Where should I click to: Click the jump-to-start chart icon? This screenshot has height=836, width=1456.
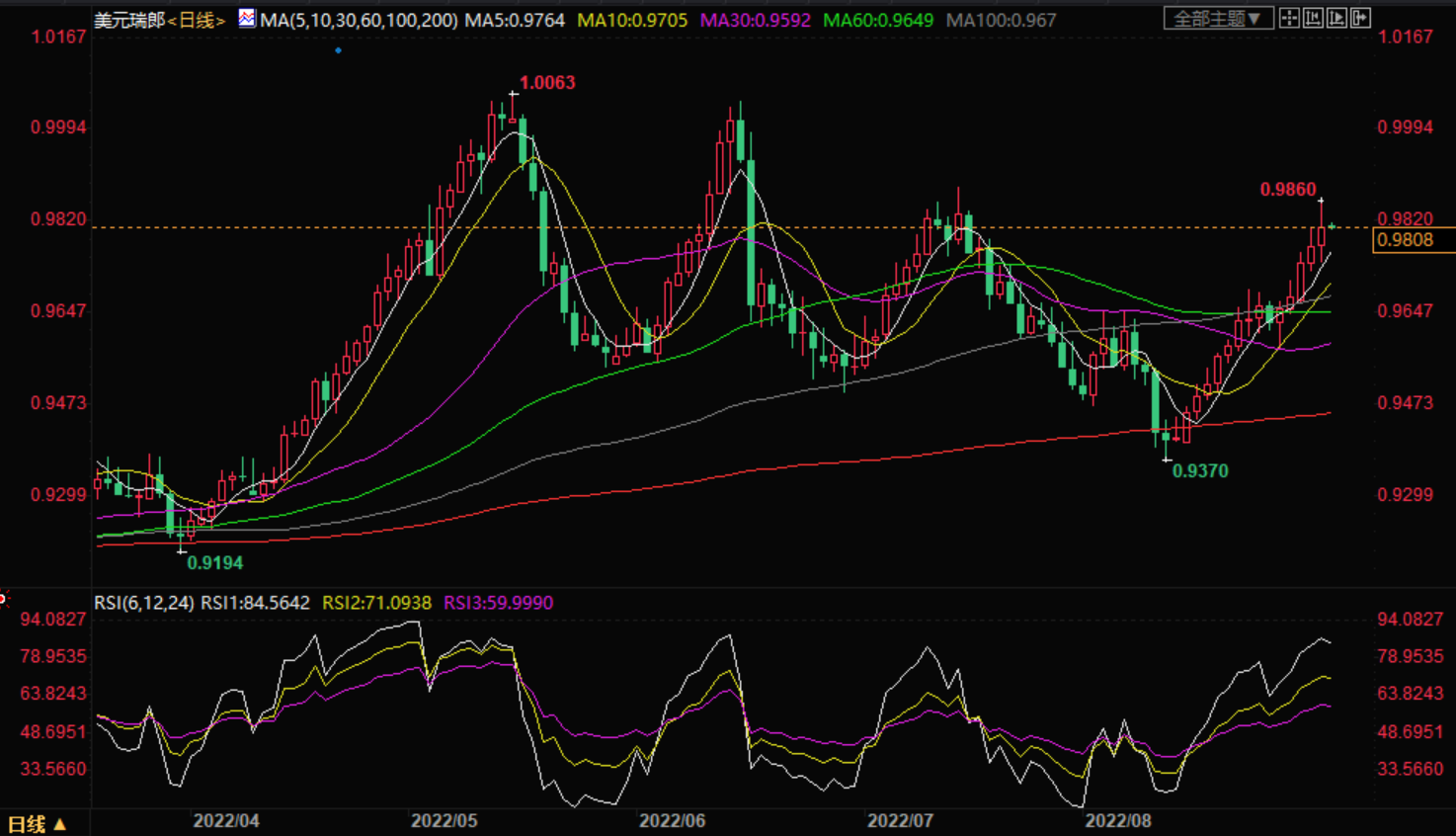coord(1313,19)
